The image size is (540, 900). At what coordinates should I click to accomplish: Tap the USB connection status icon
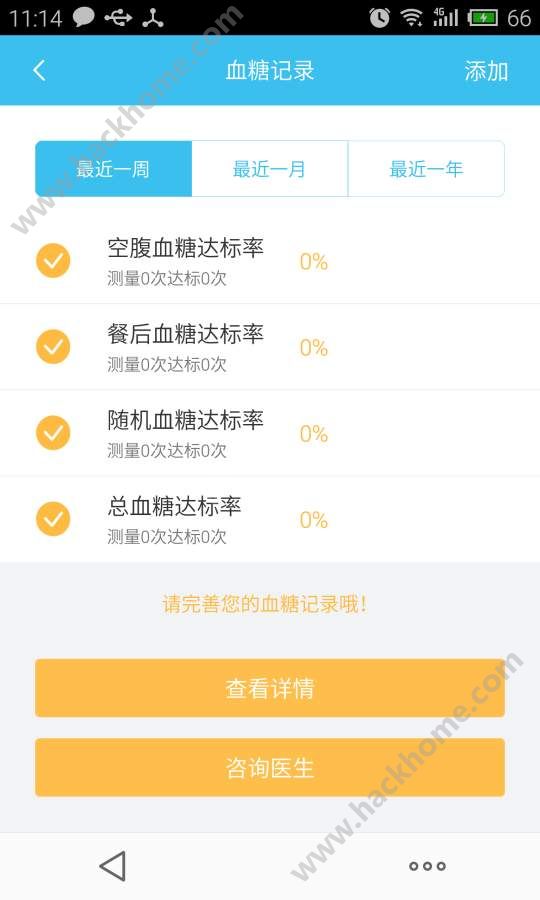pyautogui.click(x=118, y=18)
